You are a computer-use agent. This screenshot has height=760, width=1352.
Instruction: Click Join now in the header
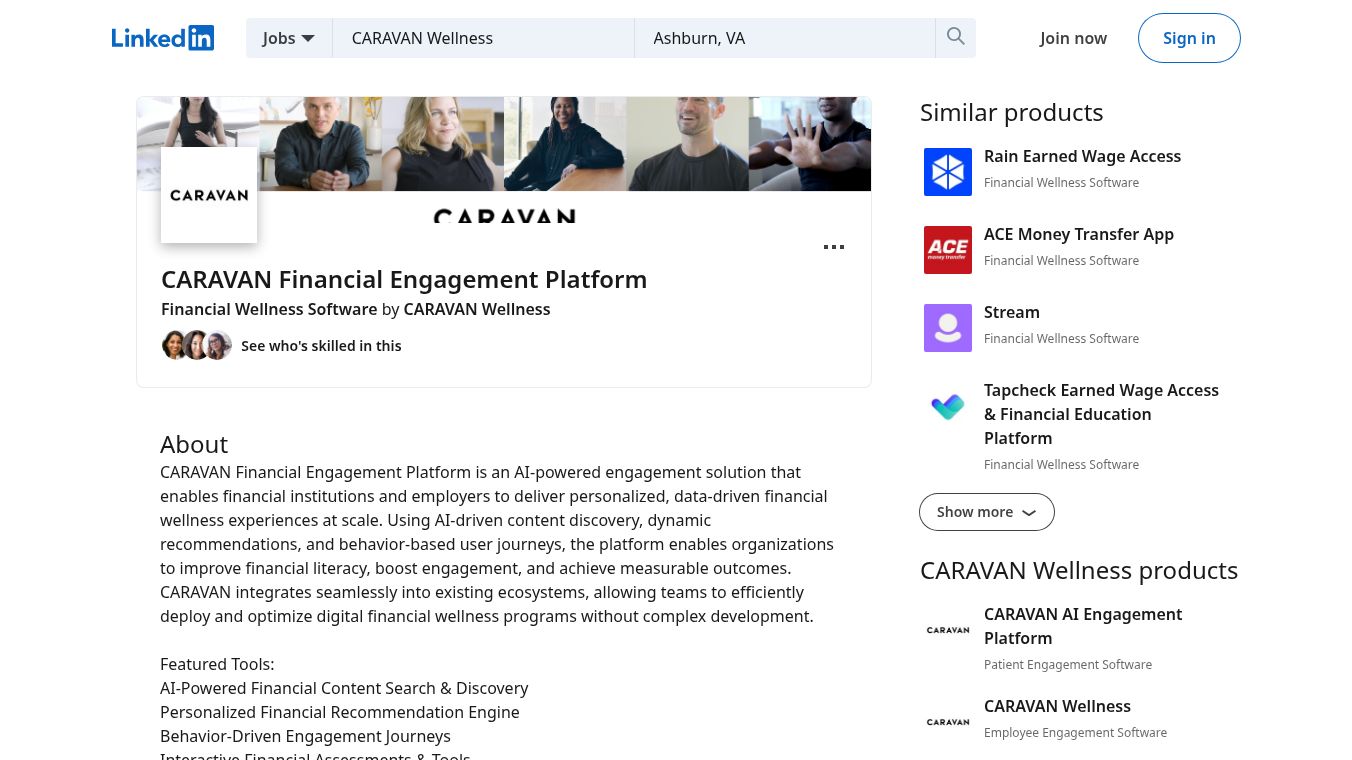[1072, 37]
